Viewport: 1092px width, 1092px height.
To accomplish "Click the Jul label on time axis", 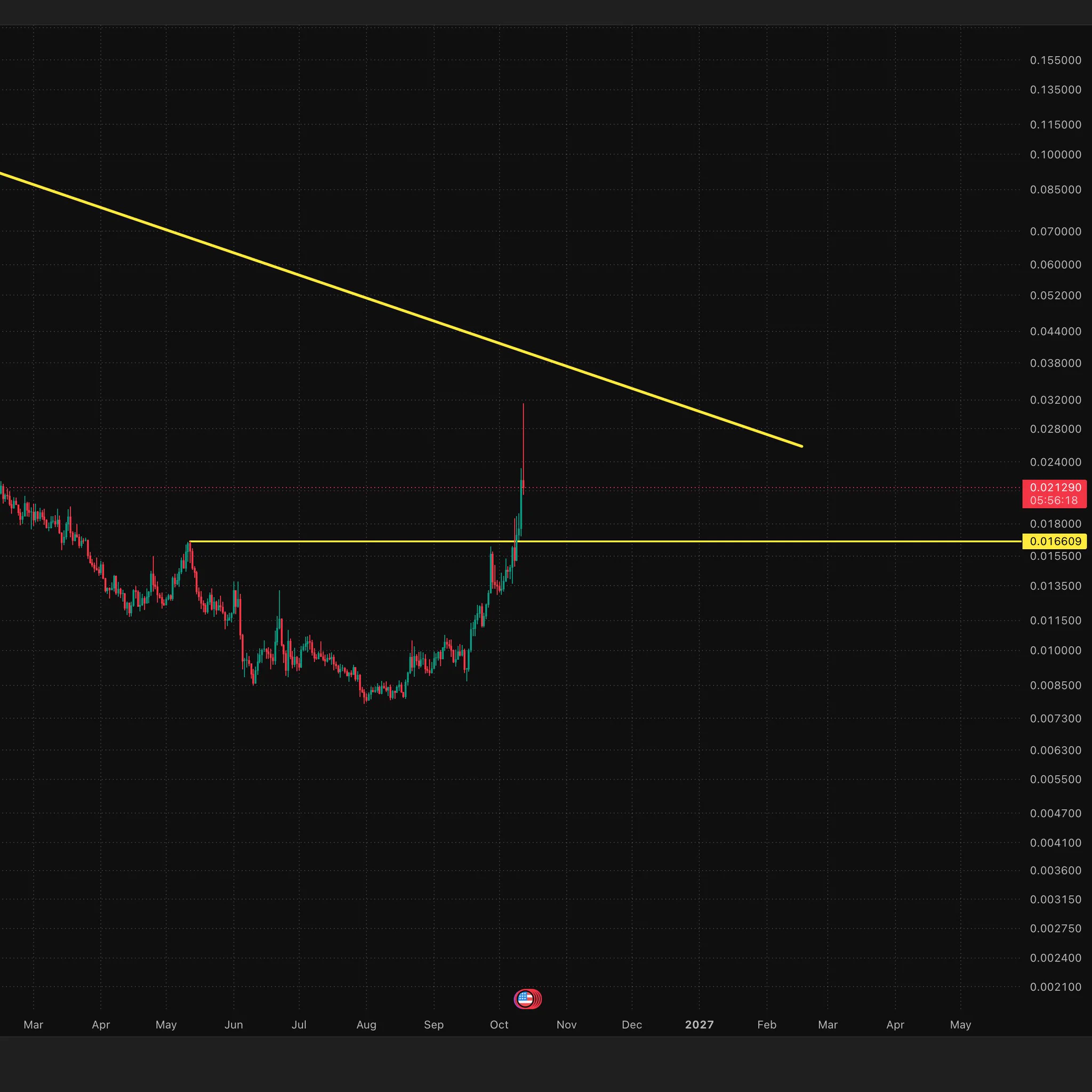I will click(x=299, y=1025).
